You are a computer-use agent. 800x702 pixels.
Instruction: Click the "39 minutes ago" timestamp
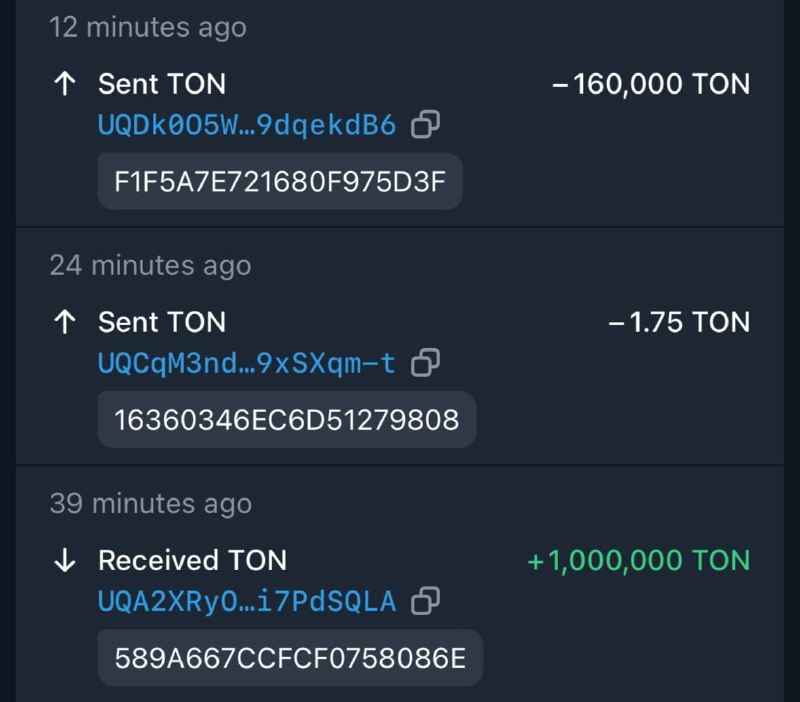point(150,503)
